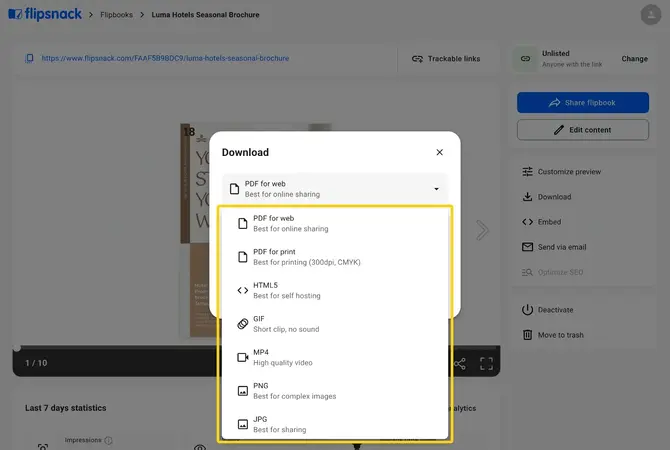Screen dimensions: 670x450
Task: Click the Share flipbook button
Action: pyautogui.click(x=583, y=103)
